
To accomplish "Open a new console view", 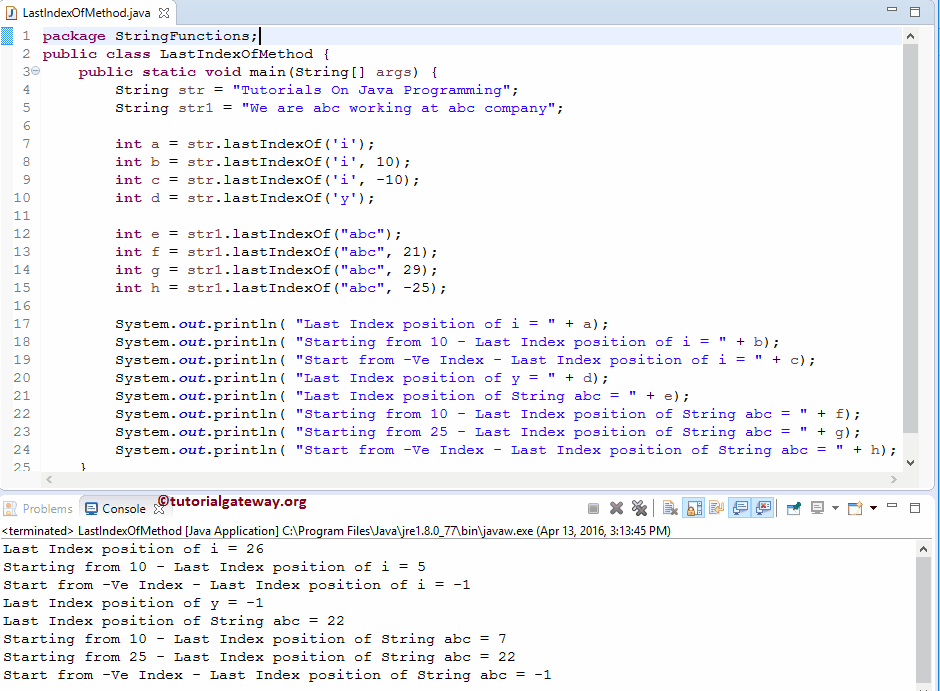I will coord(852,508).
